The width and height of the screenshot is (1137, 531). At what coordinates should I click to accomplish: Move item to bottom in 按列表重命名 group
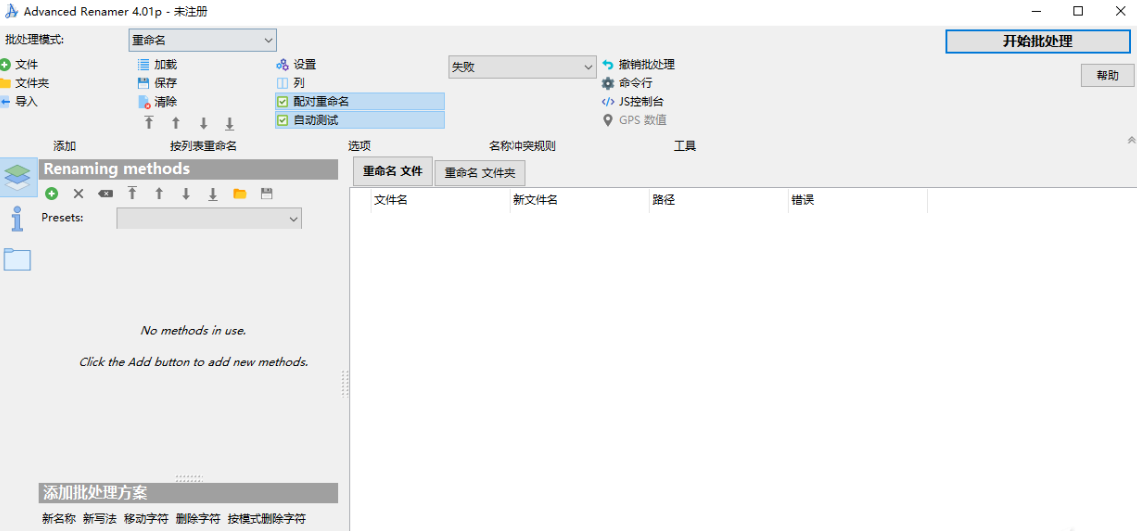pyautogui.click(x=229, y=123)
